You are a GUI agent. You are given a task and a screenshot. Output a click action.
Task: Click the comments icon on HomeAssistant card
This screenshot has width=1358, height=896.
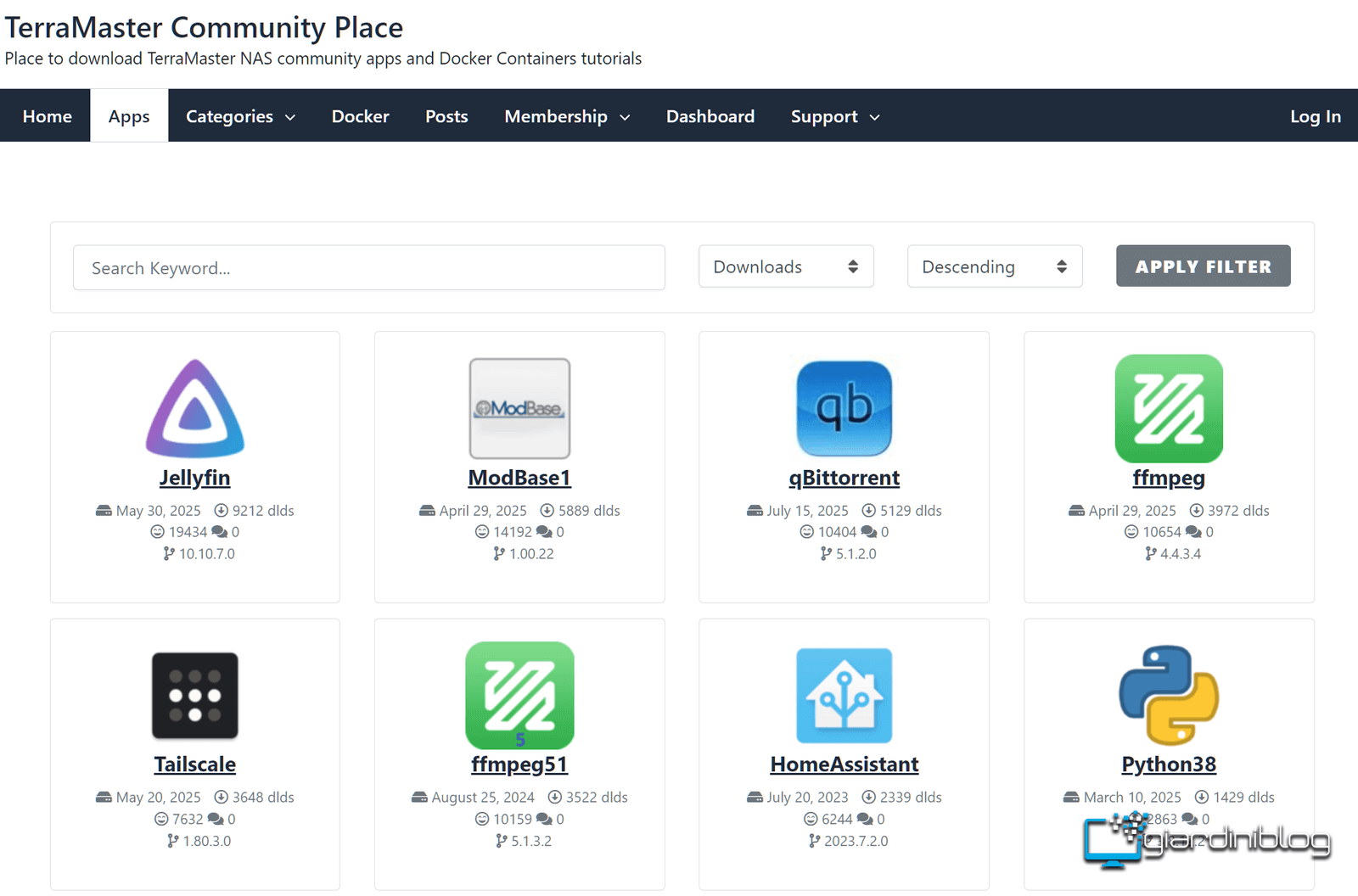865,820
